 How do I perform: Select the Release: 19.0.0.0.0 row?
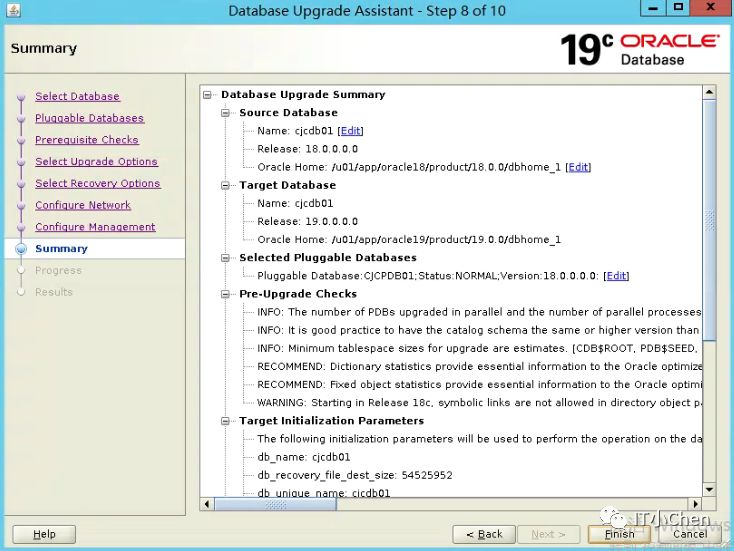click(307, 221)
